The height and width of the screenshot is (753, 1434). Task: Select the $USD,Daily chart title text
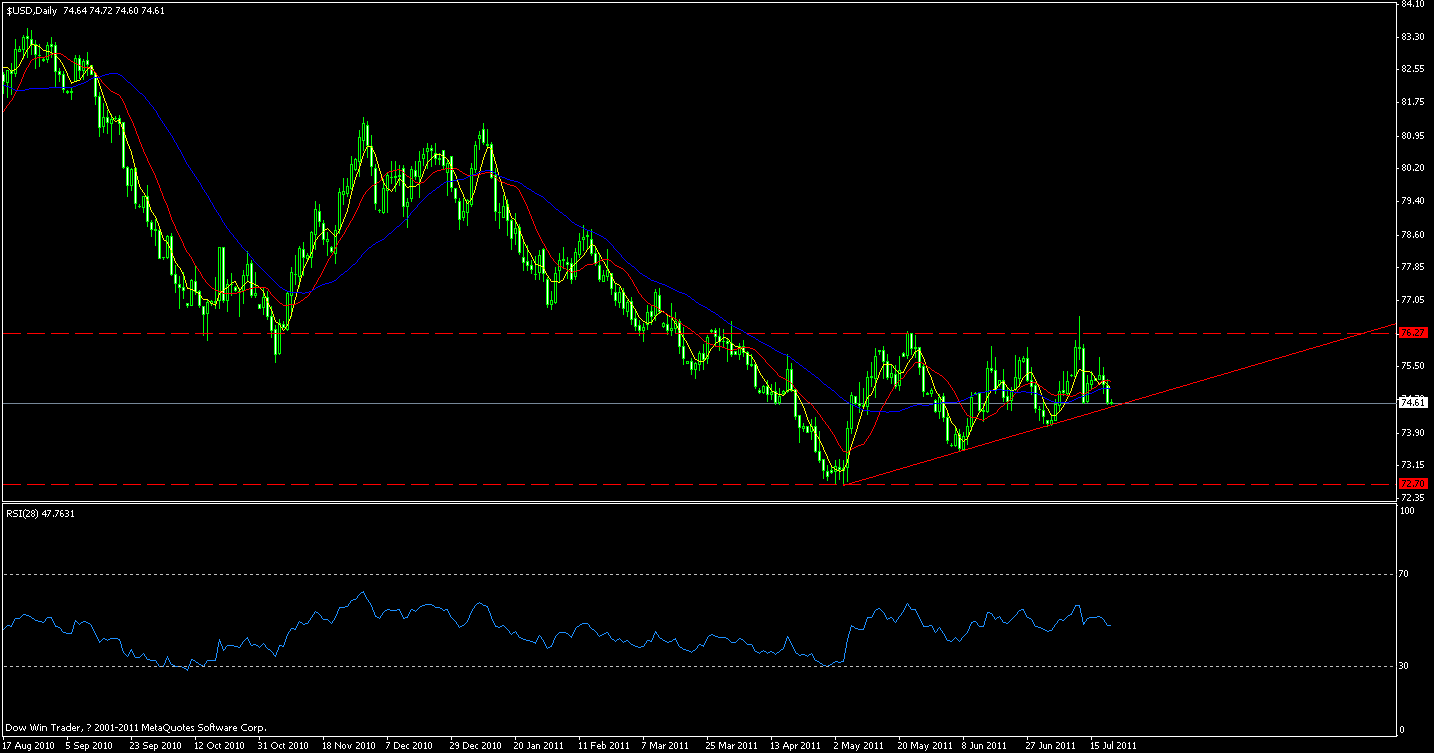[x=30, y=7]
